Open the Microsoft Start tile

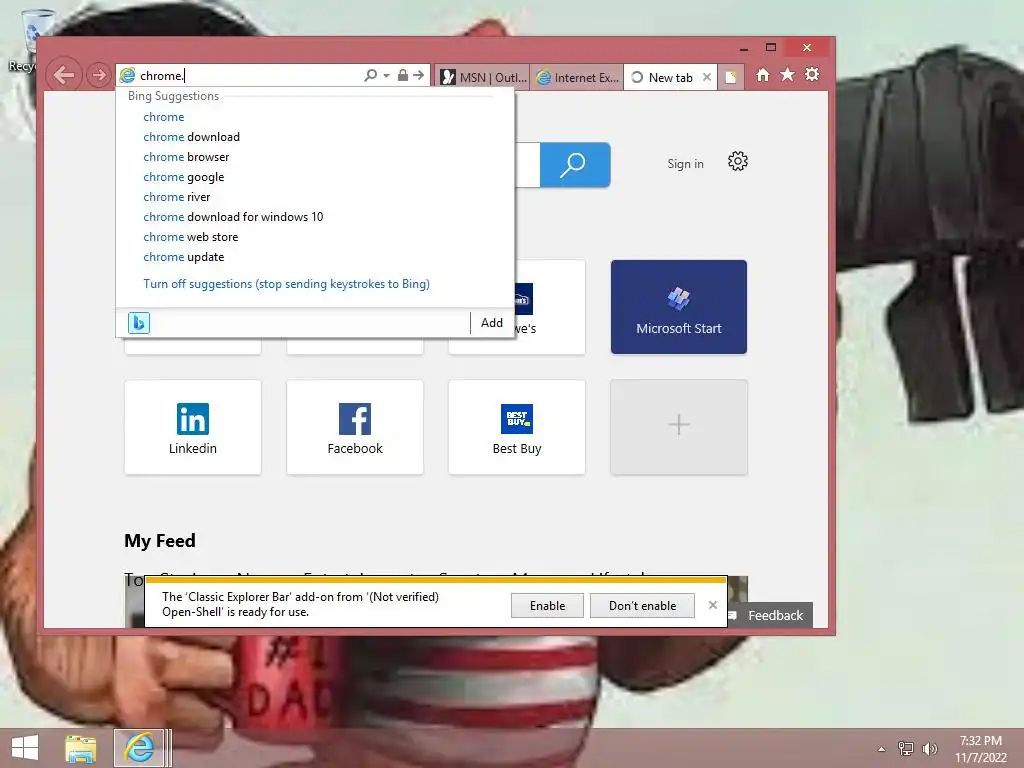[x=679, y=307]
